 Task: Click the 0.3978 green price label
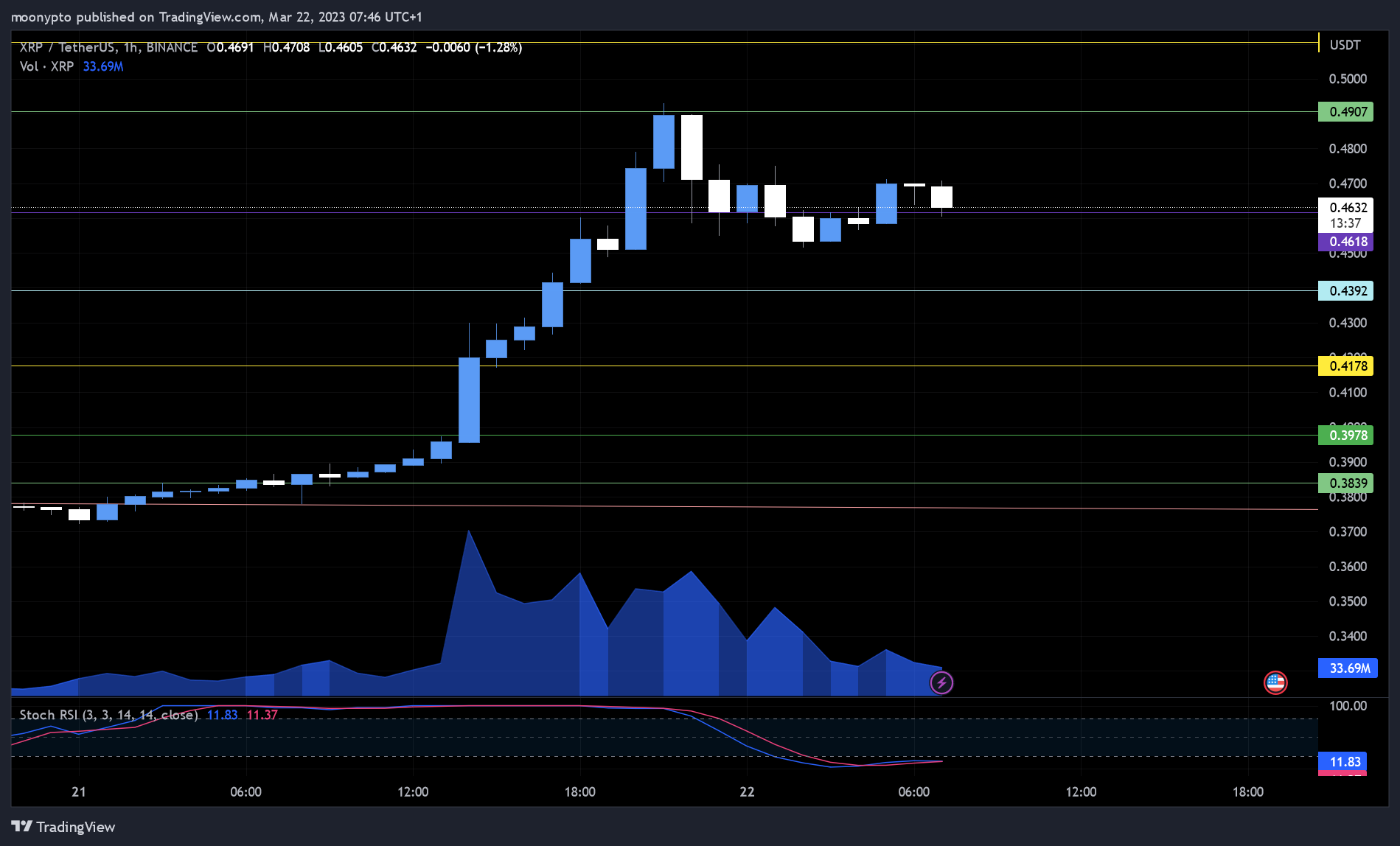coord(1345,436)
